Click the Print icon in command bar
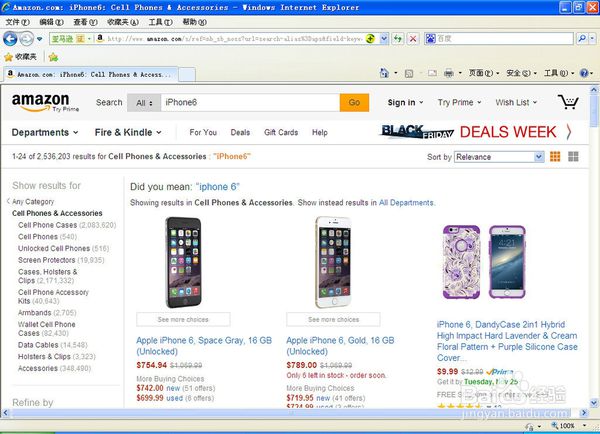 click(448, 73)
